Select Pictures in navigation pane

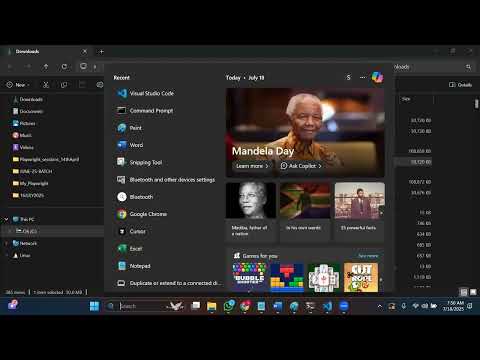(x=24, y=123)
